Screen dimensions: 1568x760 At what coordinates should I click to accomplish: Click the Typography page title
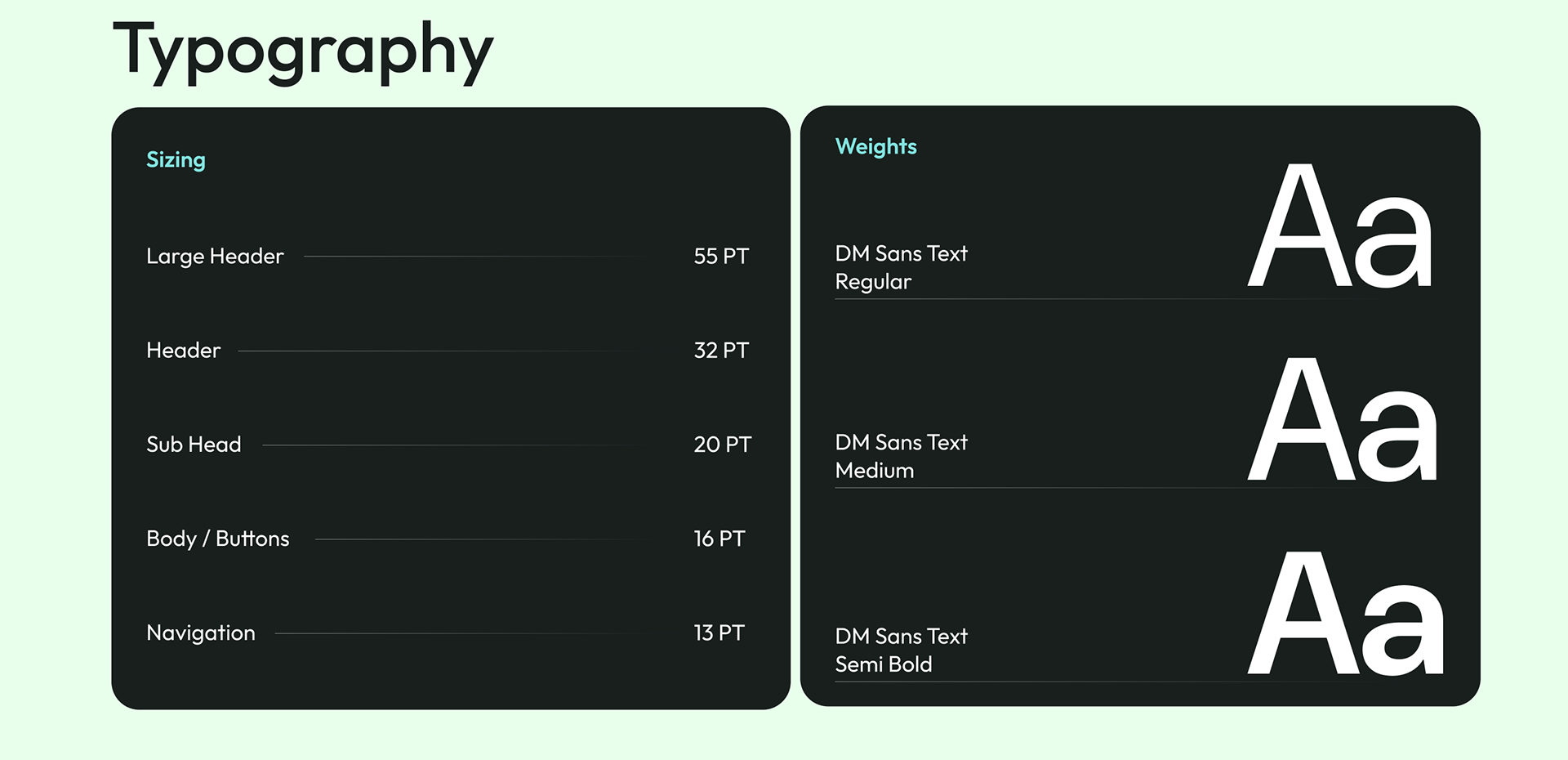(303, 51)
